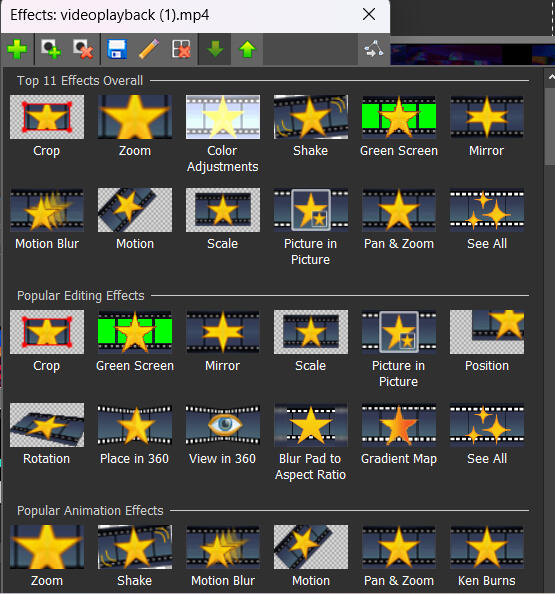Open See All under Top 11 Effects
The width and height of the screenshot is (555, 594).
pyautogui.click(x=487, y=219)
